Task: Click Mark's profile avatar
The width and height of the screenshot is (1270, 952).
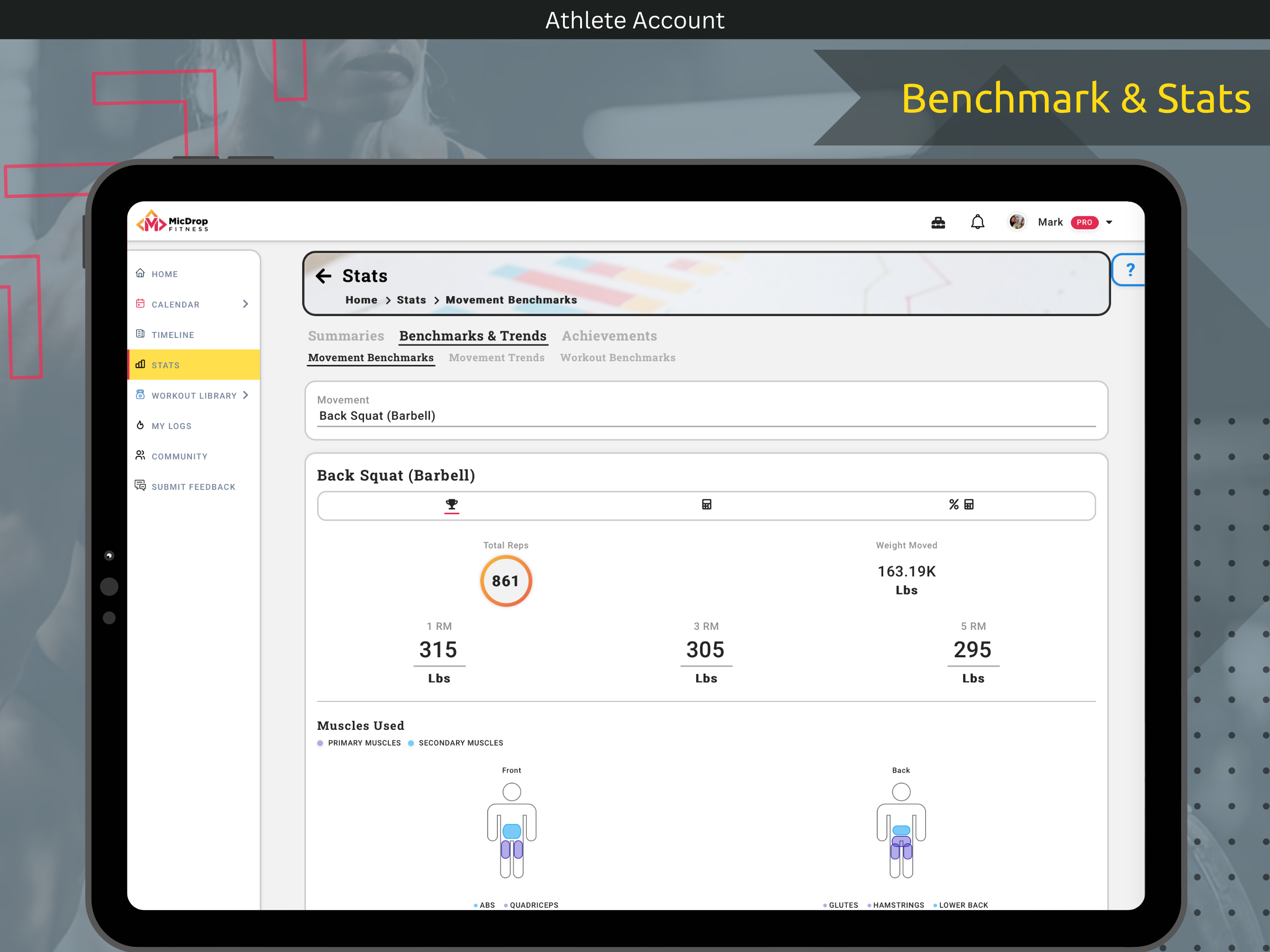Action: tap(1016, 222)
